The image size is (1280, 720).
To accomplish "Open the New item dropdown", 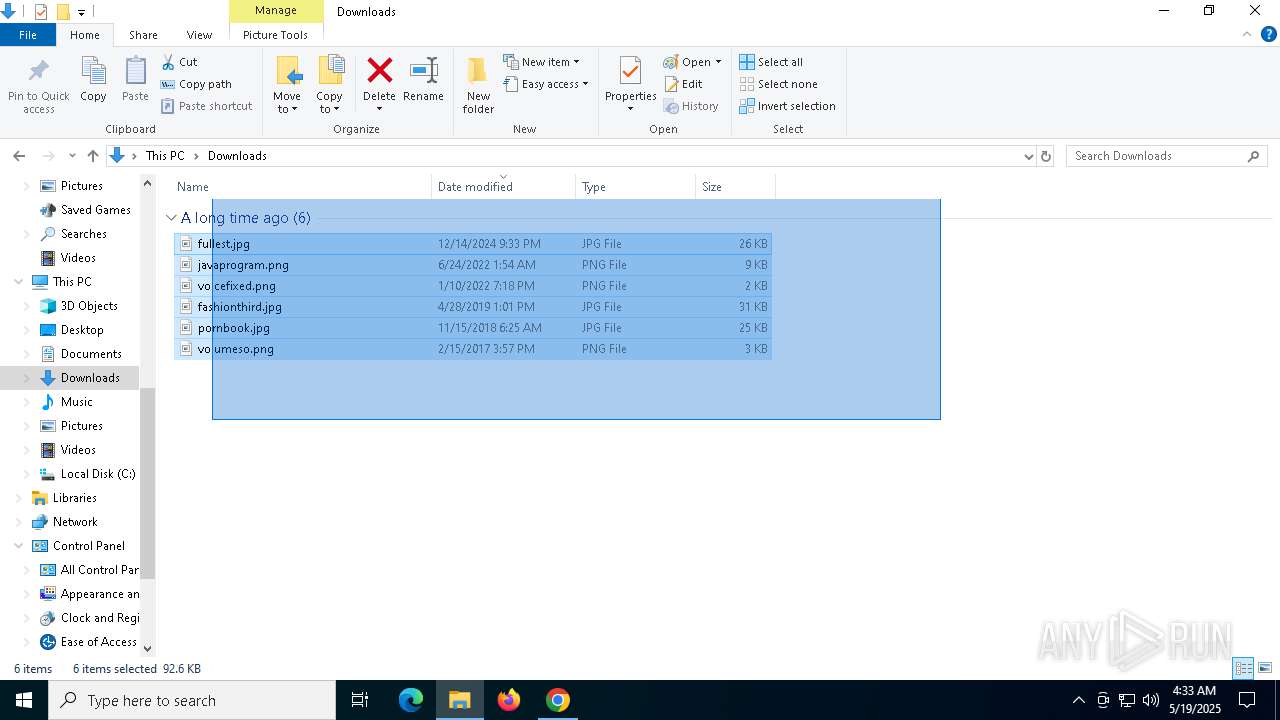I will coord(541,62).
